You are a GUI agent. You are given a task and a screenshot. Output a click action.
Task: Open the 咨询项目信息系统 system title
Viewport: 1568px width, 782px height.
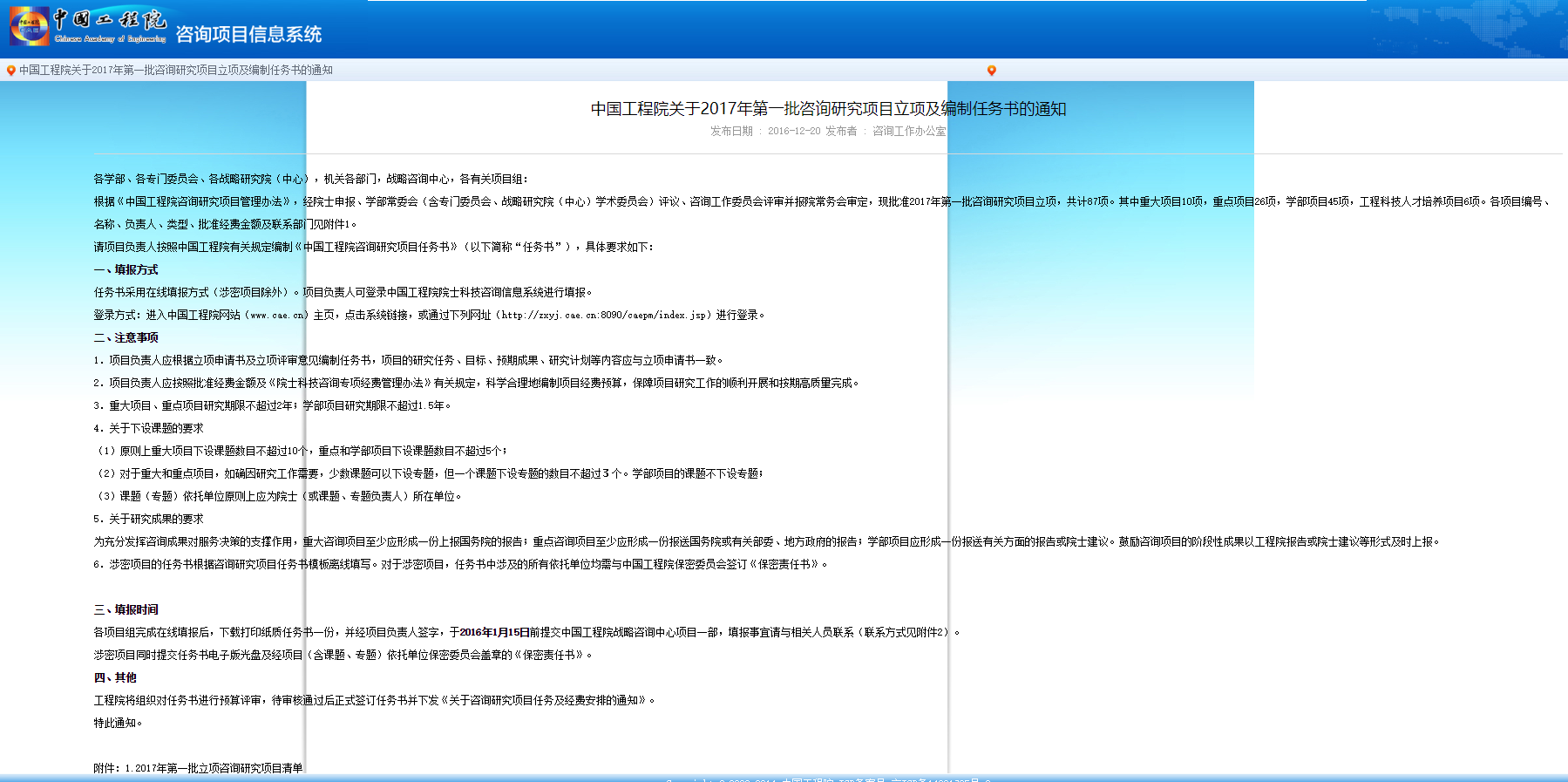[x=248, y=35]
